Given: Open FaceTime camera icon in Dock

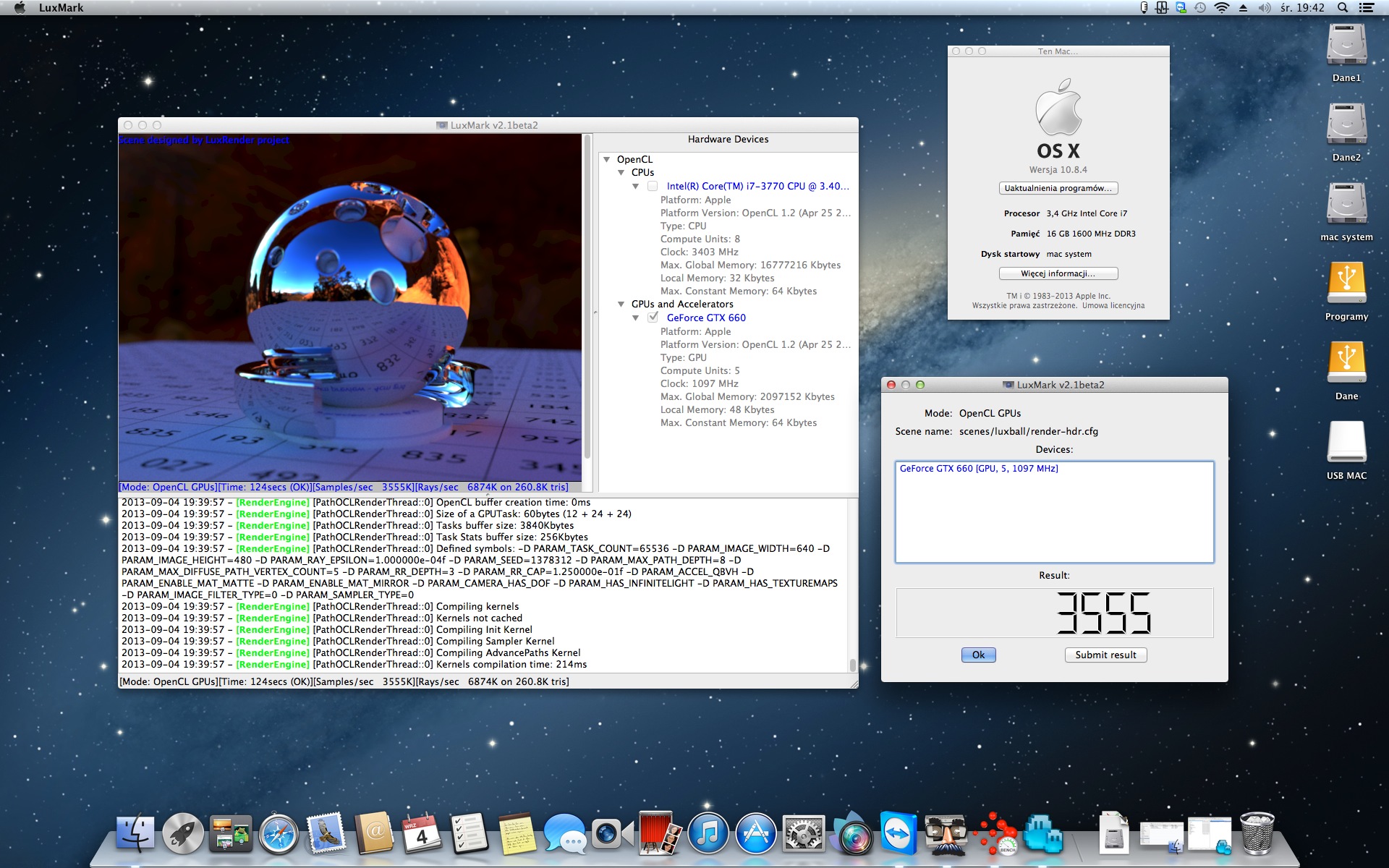Looking at the screenshot, I should (x=612, y=833).
